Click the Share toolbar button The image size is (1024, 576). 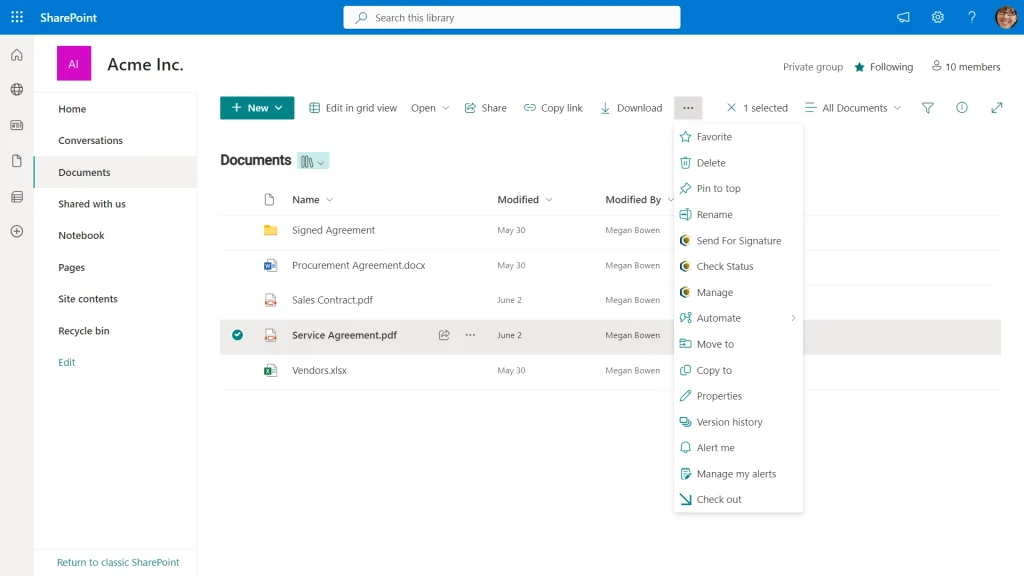click(485, 108)
